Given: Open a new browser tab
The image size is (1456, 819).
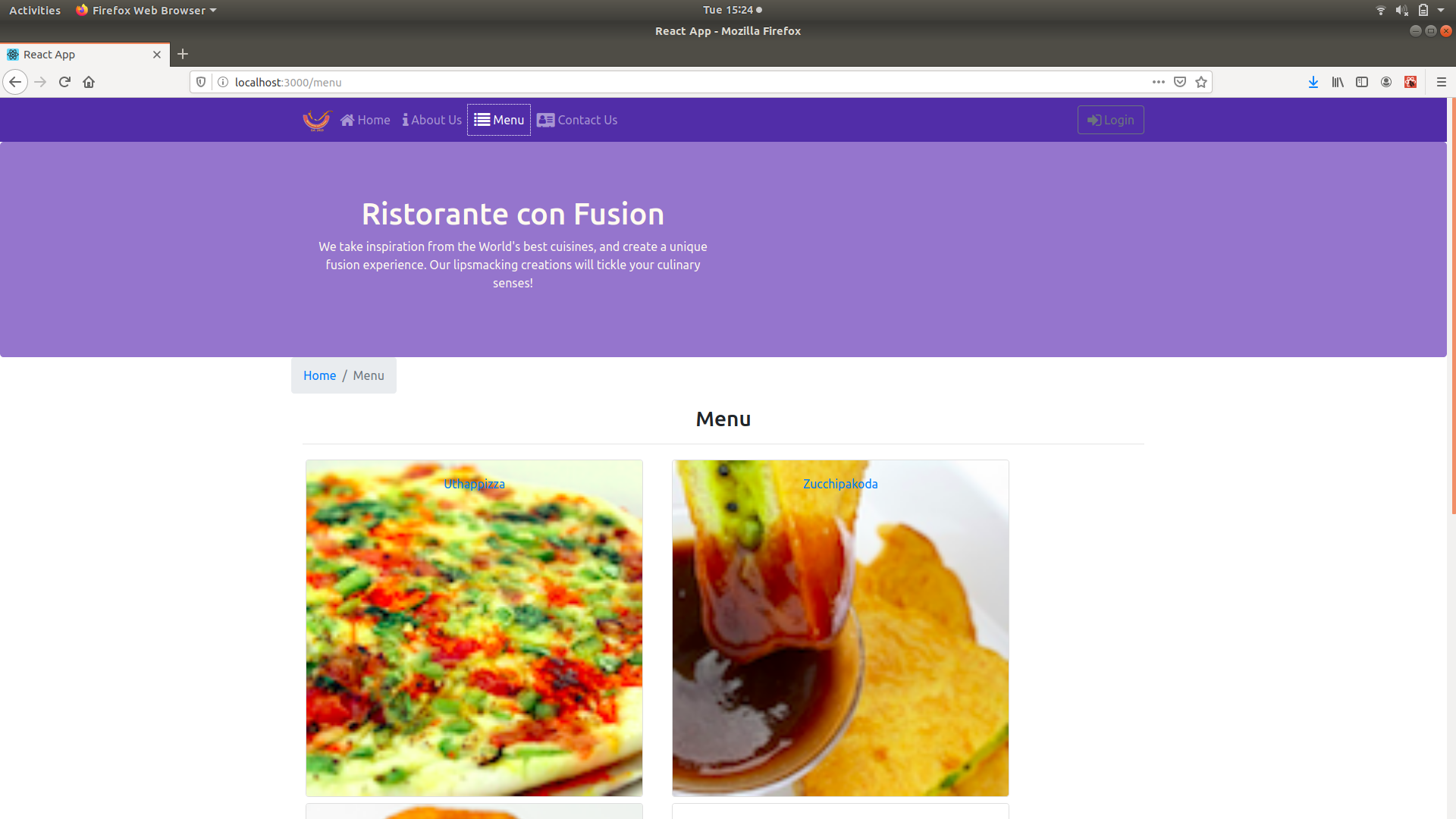Looking at the screenshot, I should point(183,54).
